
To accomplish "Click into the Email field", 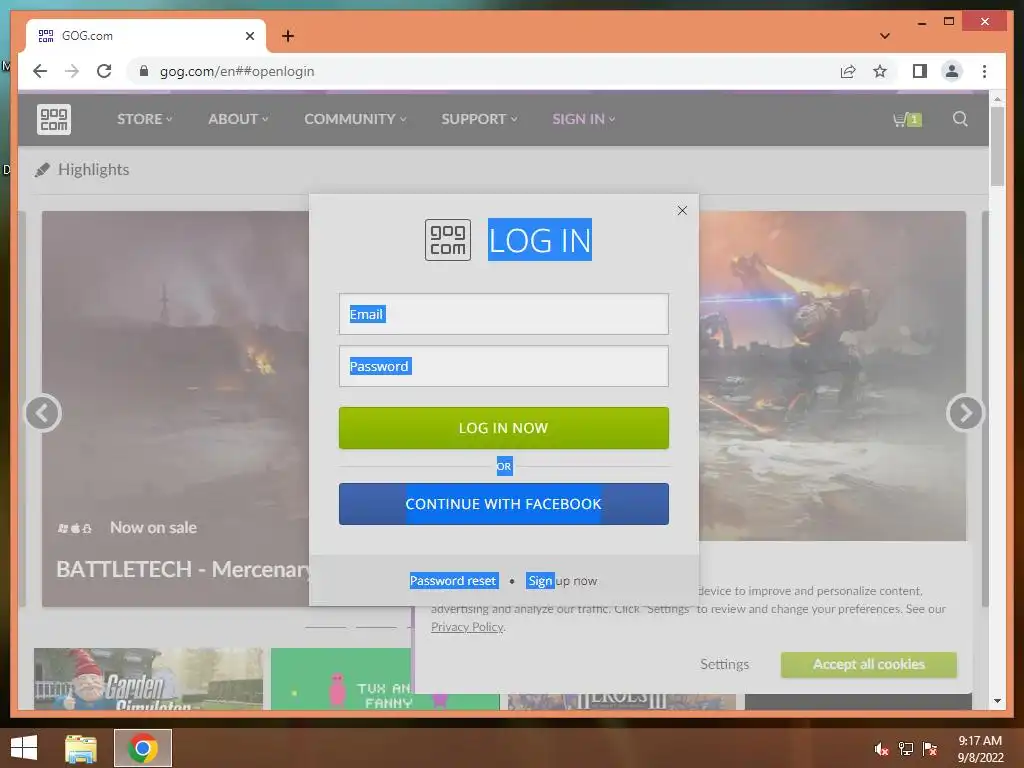I will click(504, 314).
